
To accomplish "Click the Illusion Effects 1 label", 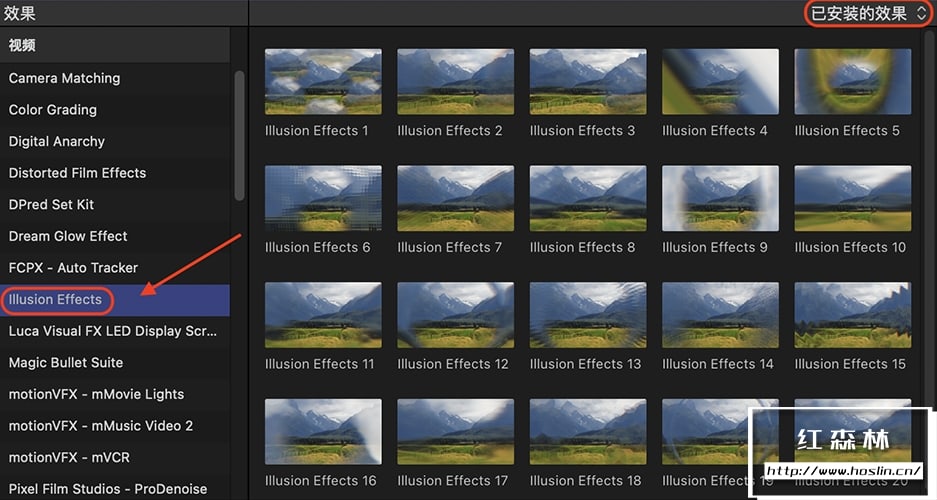I will (x=317, y=131).
